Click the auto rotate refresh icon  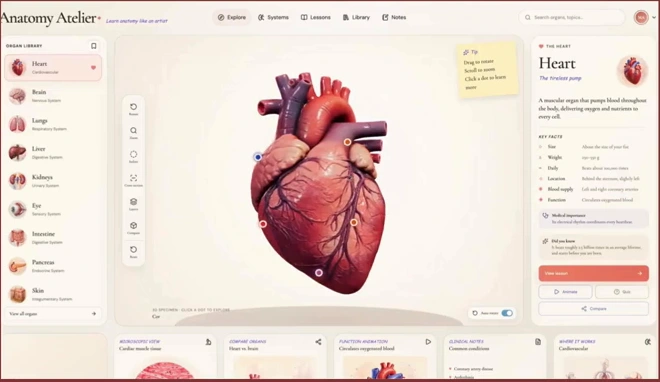tap(475, 313)
